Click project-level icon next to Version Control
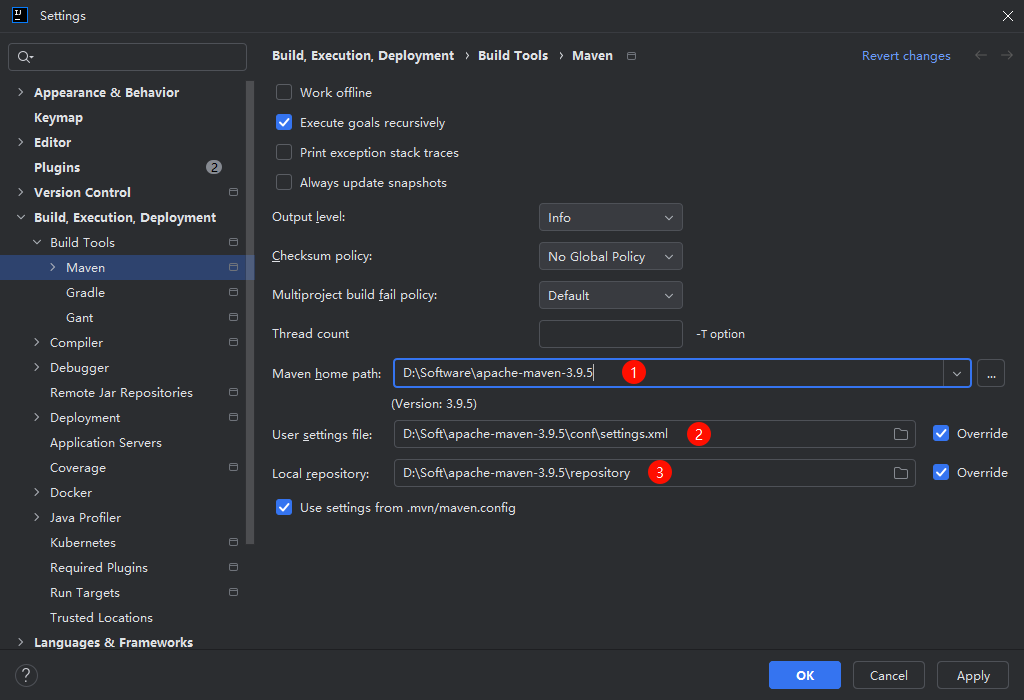 pos(233,192)
